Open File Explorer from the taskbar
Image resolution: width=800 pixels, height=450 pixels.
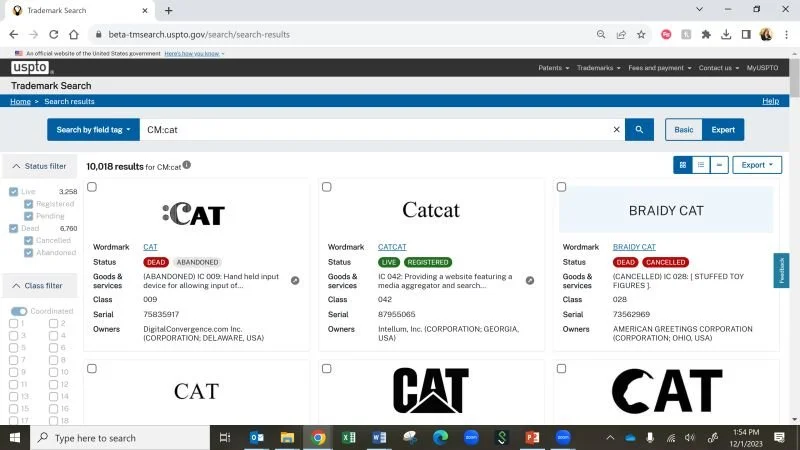tap(287, 438)
